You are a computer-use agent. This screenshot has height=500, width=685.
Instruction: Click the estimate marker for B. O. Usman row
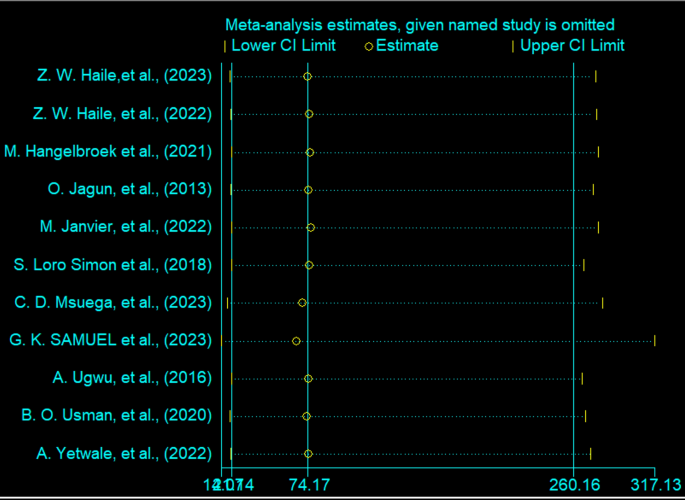pyautogui.click(x=306, y=416)
